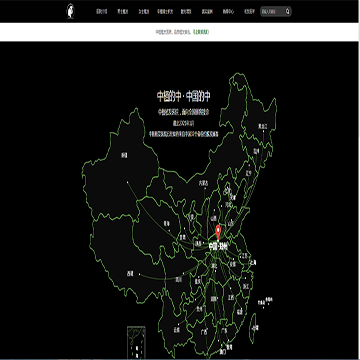
Task: Click the white figure logo in the header
Action: pos(70,11)
